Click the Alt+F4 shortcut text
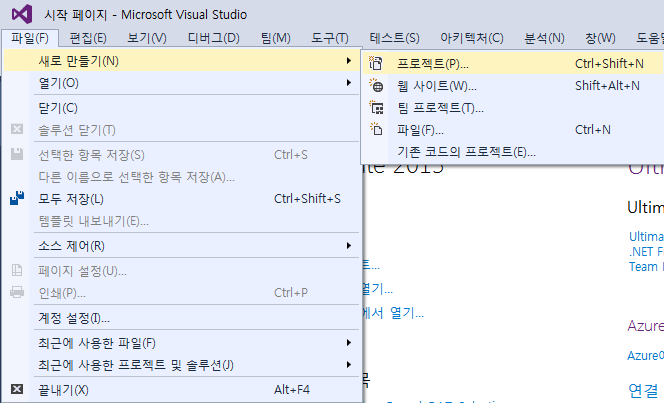Image resolution: width=664 pixels, height=403 pixels. click(x=291, y=389)
